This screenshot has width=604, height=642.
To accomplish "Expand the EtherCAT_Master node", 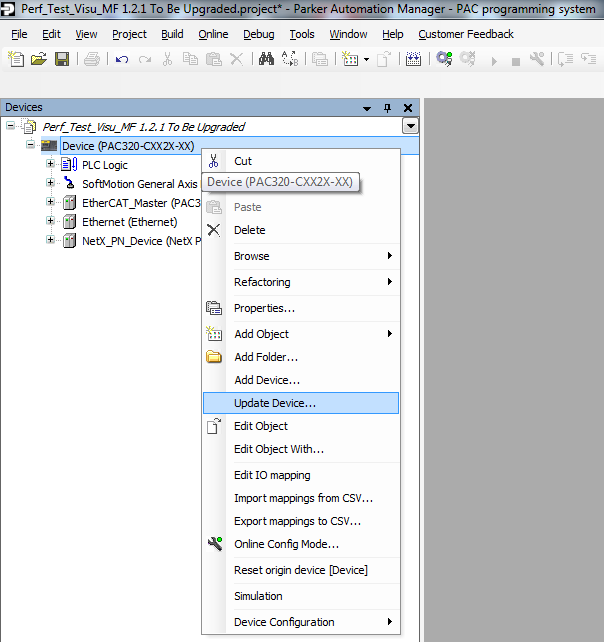I will pyautogui.click(x=50, y=201).
